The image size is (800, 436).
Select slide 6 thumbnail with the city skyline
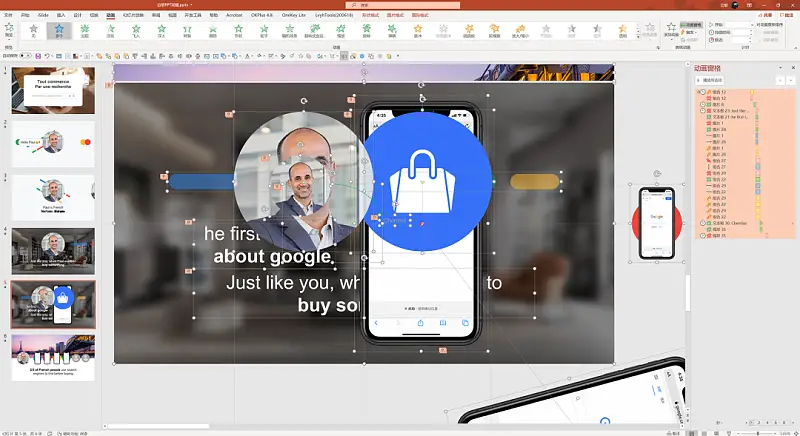53,357
